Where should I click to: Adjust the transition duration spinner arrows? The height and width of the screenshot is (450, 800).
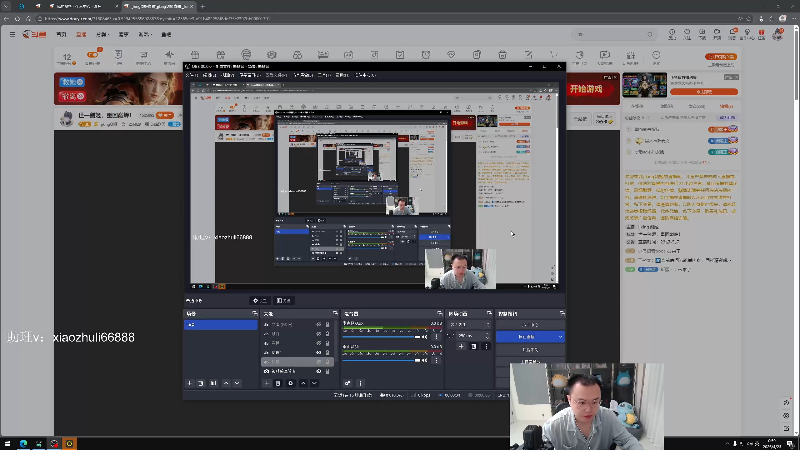[487, 336]
